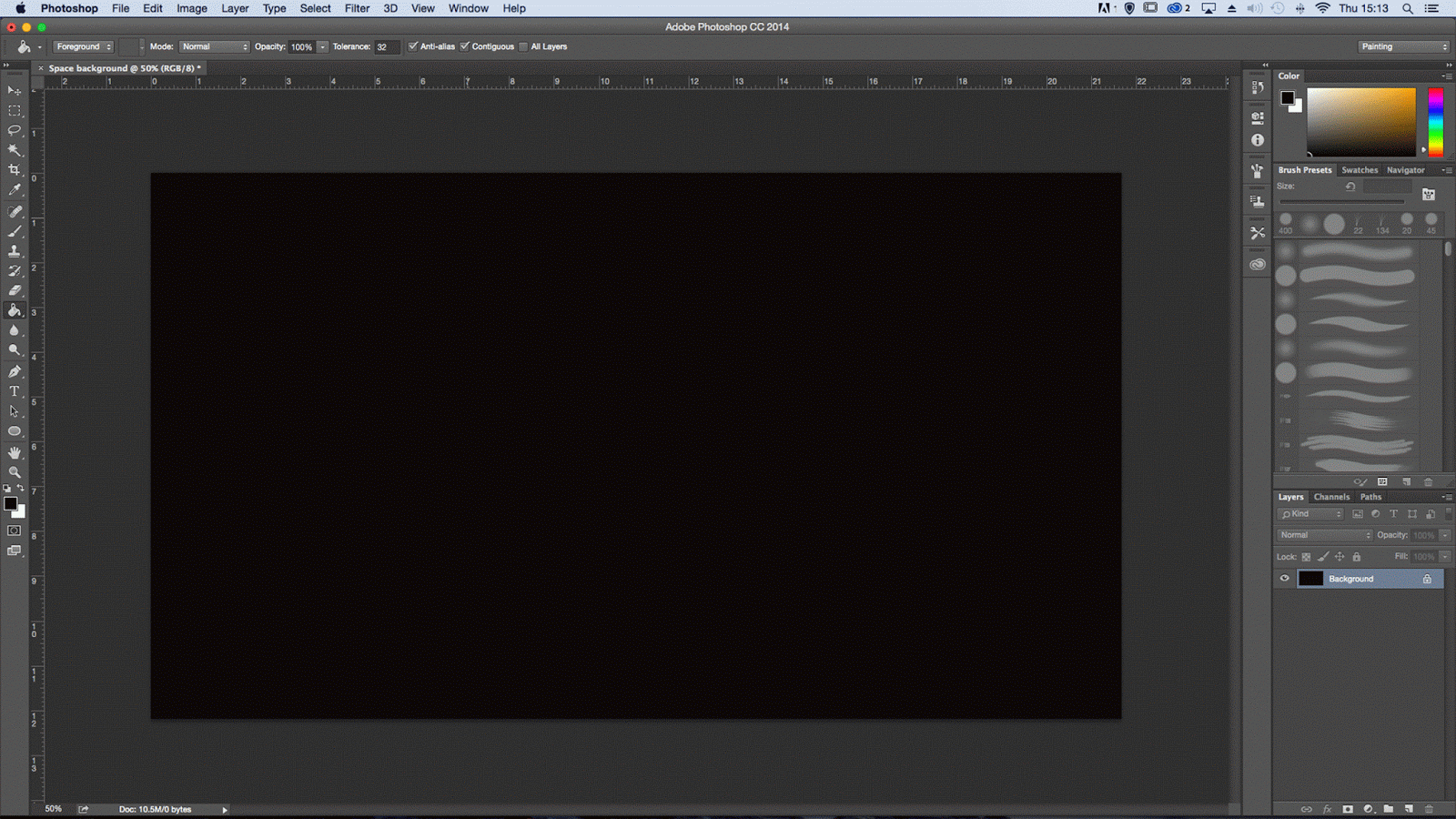Select the Crop tool

(15, 170)
